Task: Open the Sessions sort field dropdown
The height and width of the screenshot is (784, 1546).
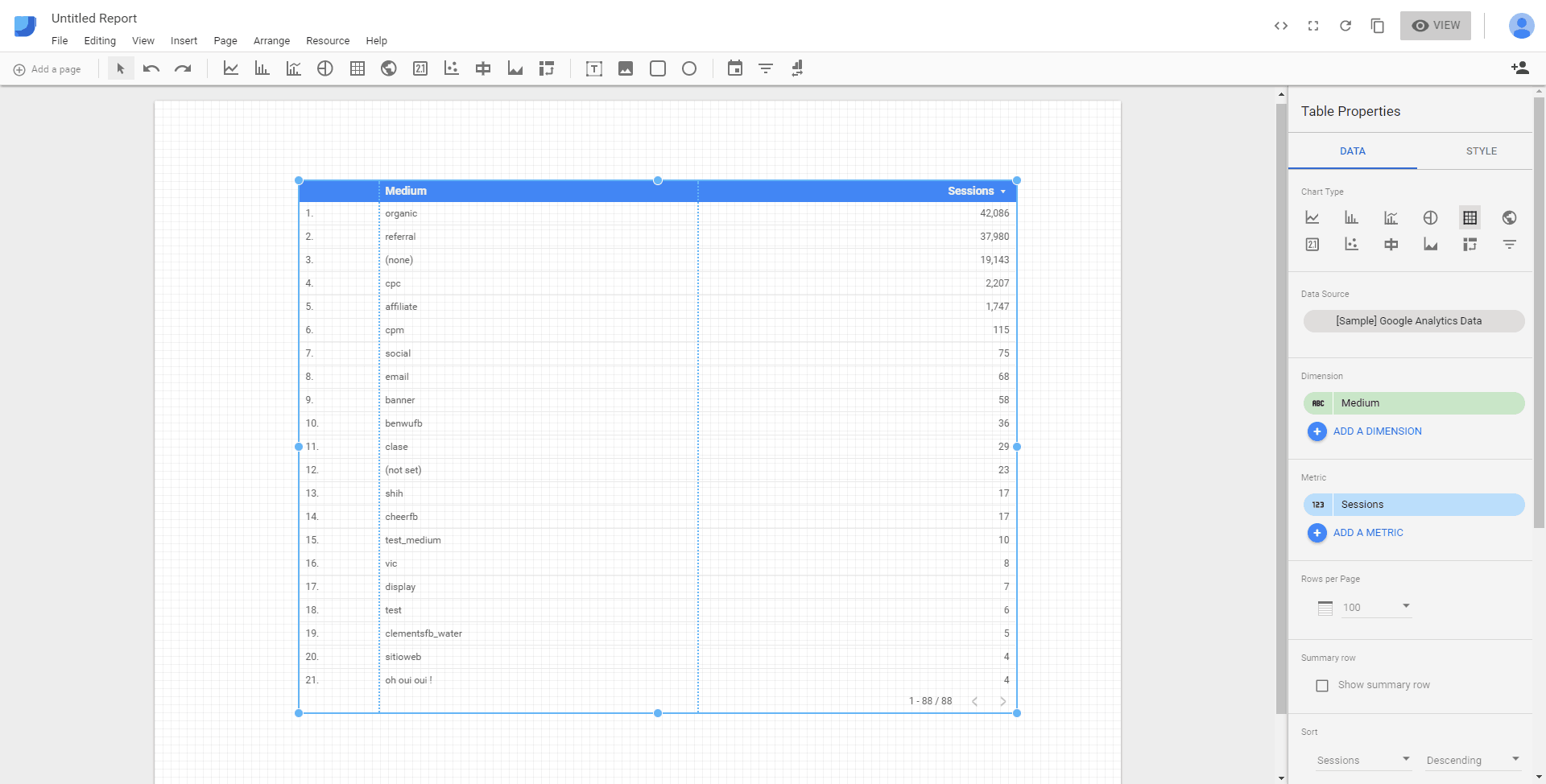Action: tap(1362, 760)
